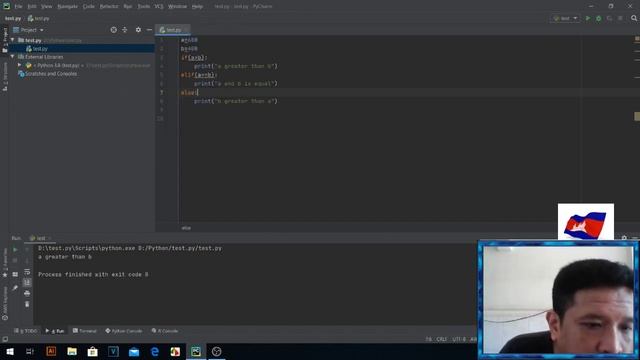This screenshot has height=360, width=640.
Task: Collapse all in Project panel
Action: coord(125,30)
